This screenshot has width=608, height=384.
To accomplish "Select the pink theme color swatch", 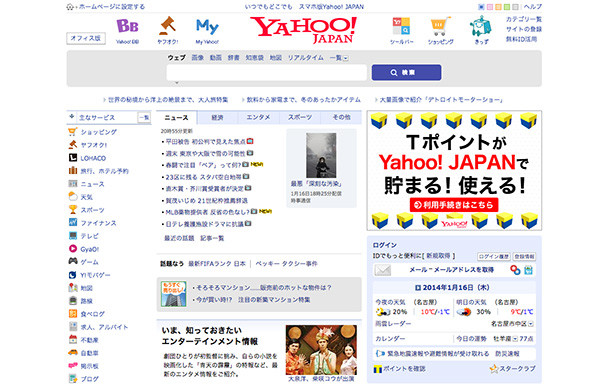I will point(490,7).
